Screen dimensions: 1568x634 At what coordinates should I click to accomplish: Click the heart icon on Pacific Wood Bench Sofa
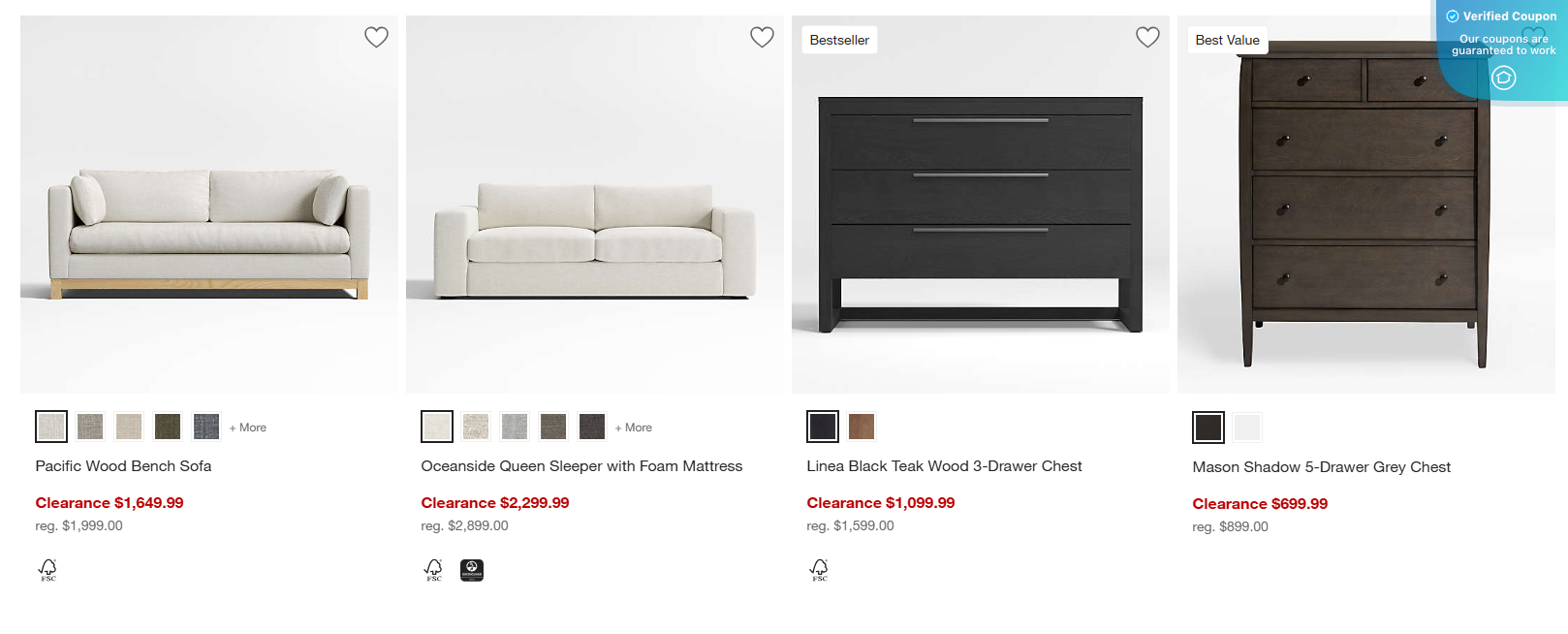point(376,37)
